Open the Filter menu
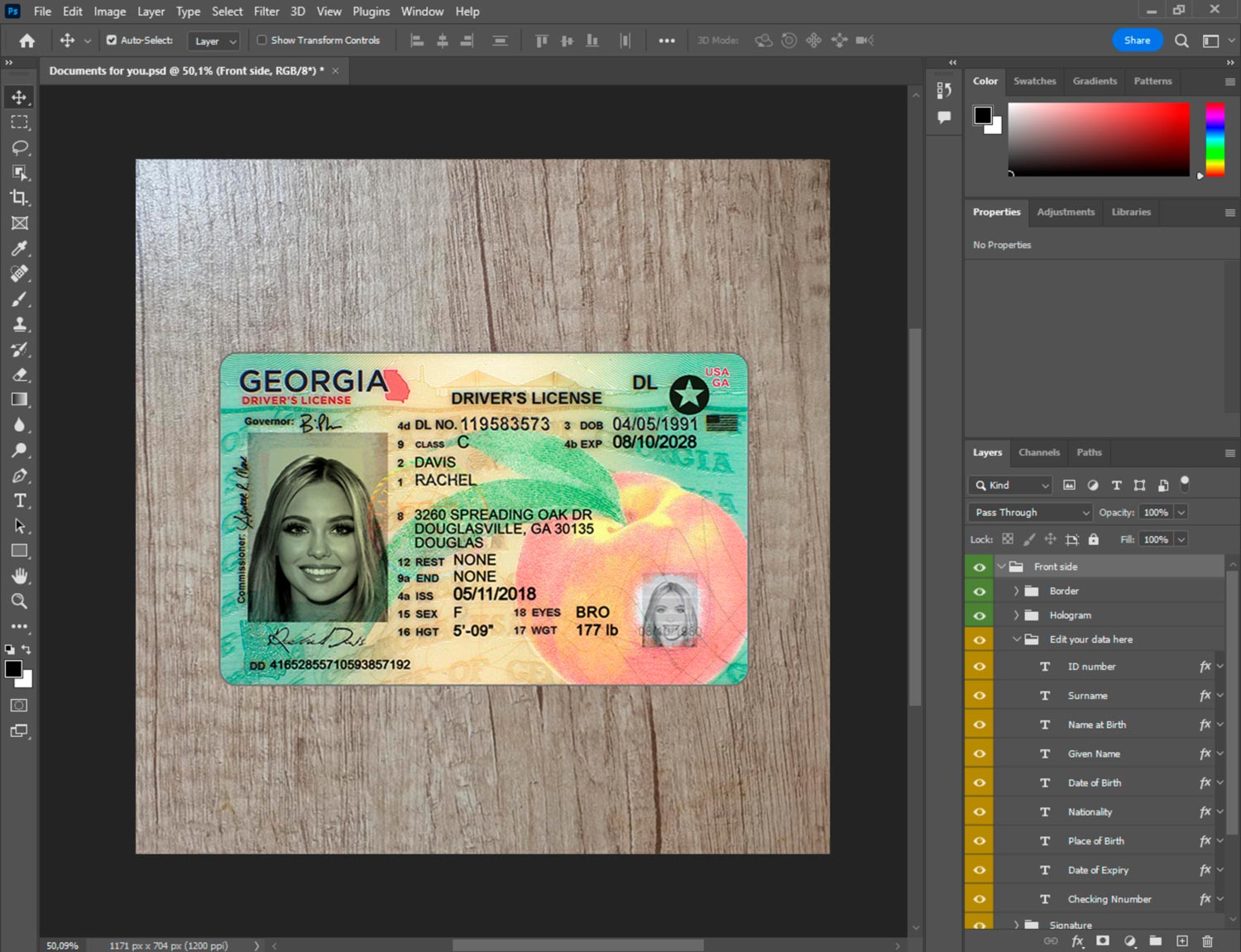The width and height of the screenshot is (1241, 952). click(266, 12)
